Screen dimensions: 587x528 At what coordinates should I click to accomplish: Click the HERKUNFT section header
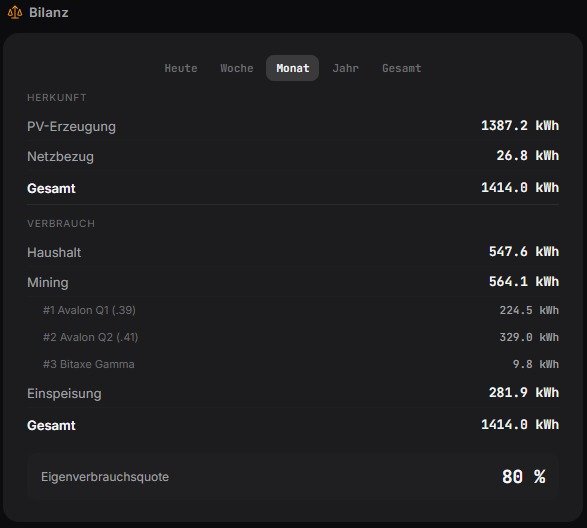(x=57, y=98)
